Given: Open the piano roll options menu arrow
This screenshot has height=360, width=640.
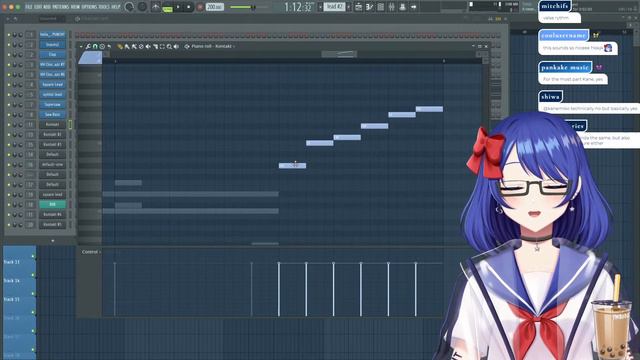Looking at the screenshot, I should [81, 47].
